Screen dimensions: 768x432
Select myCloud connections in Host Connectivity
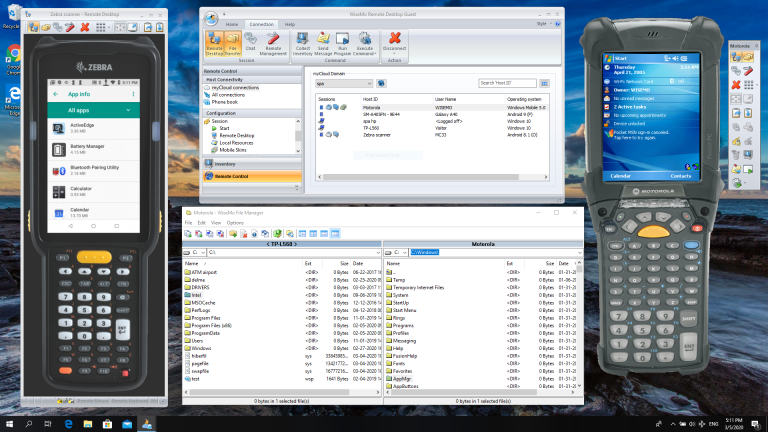233,88
